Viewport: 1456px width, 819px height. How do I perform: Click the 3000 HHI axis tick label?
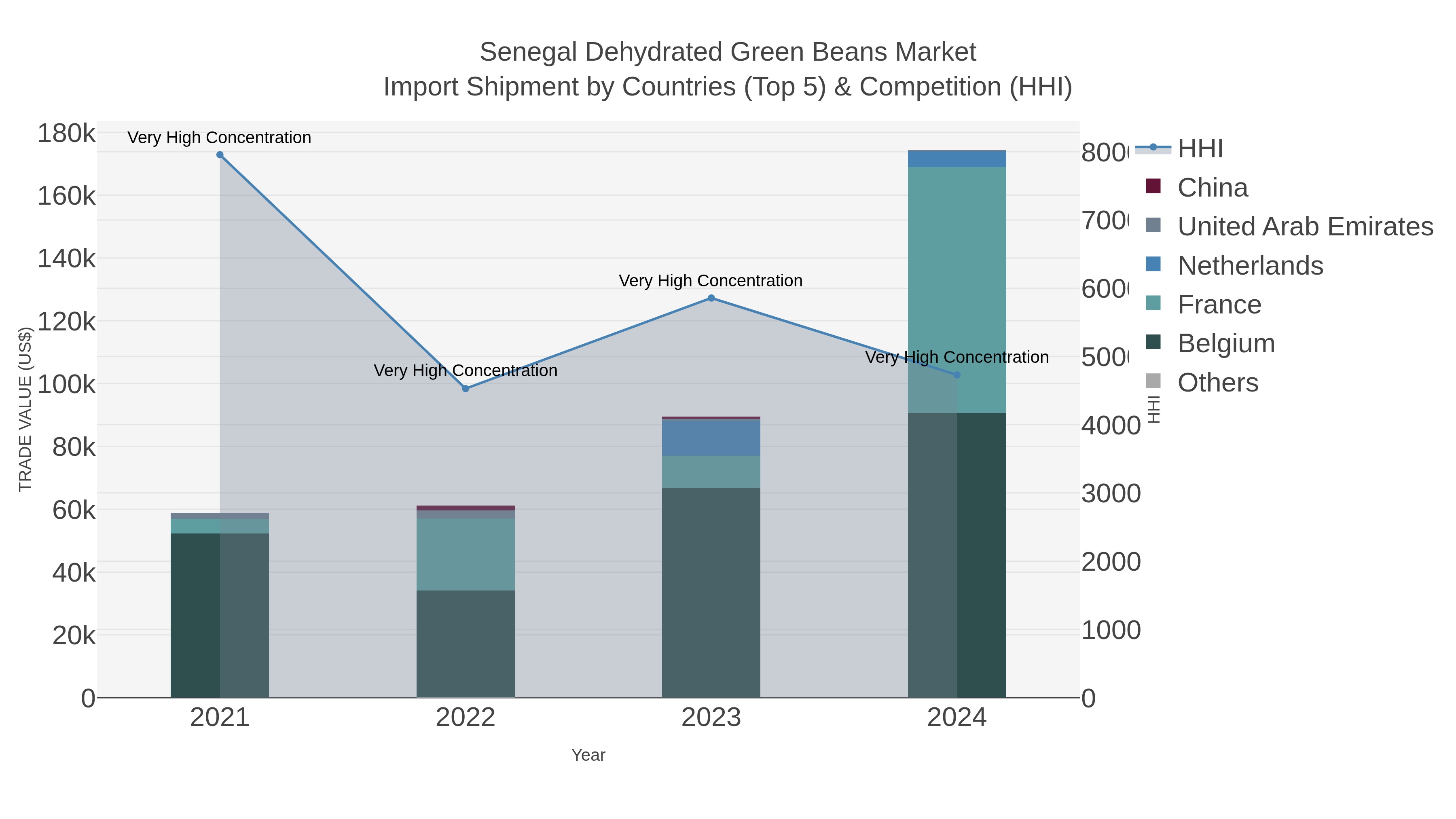click(1111, 494)
